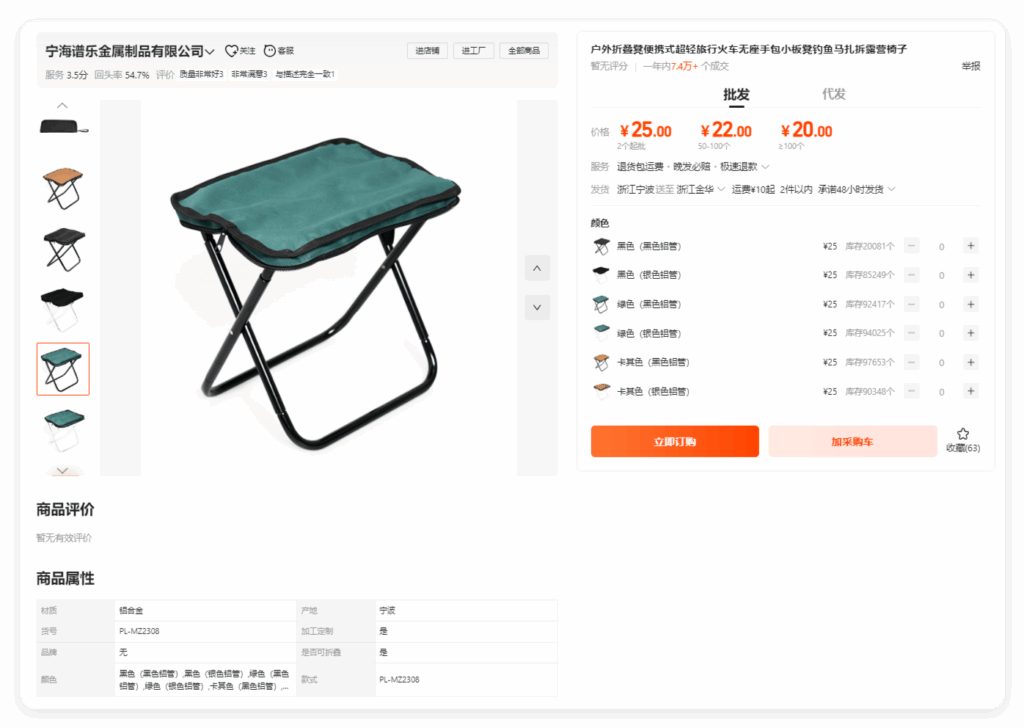Select the 批发 tab
This screenshot has height=728, width=1024.
point(736,95)
